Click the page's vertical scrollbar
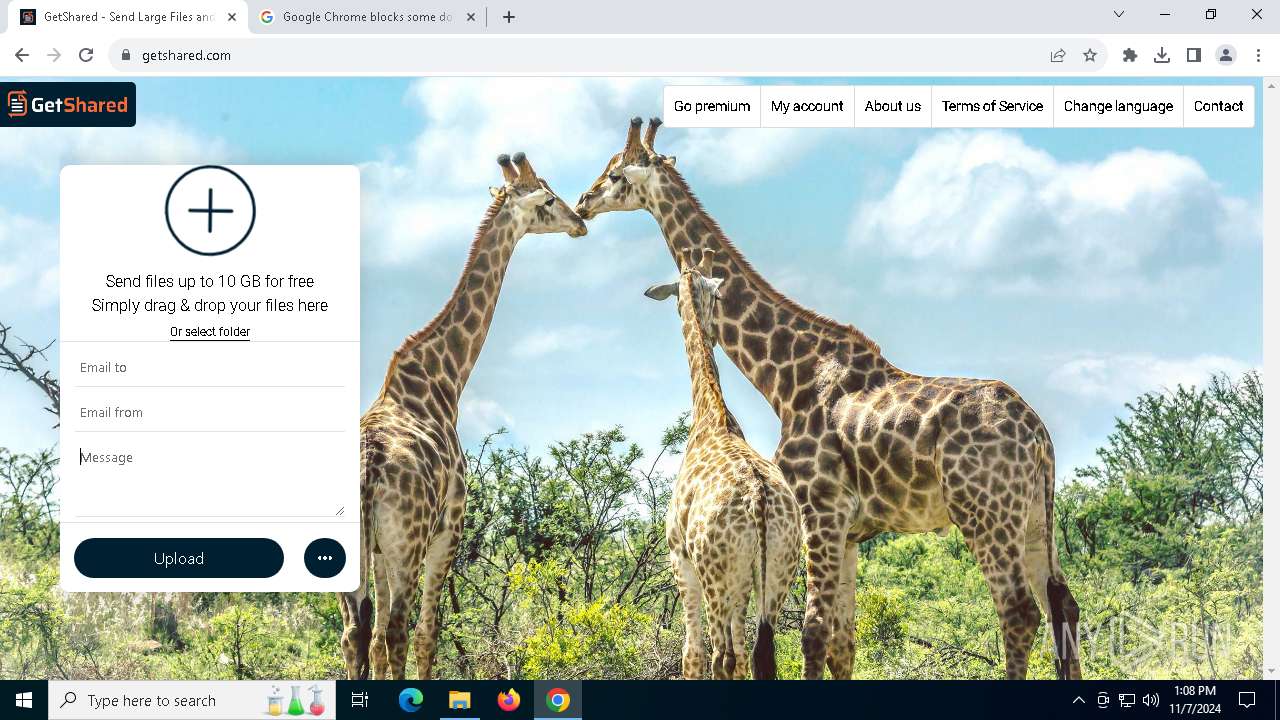Image resolution: width=1280 pixels, height=720 pixels. (x=1272, y=378)
